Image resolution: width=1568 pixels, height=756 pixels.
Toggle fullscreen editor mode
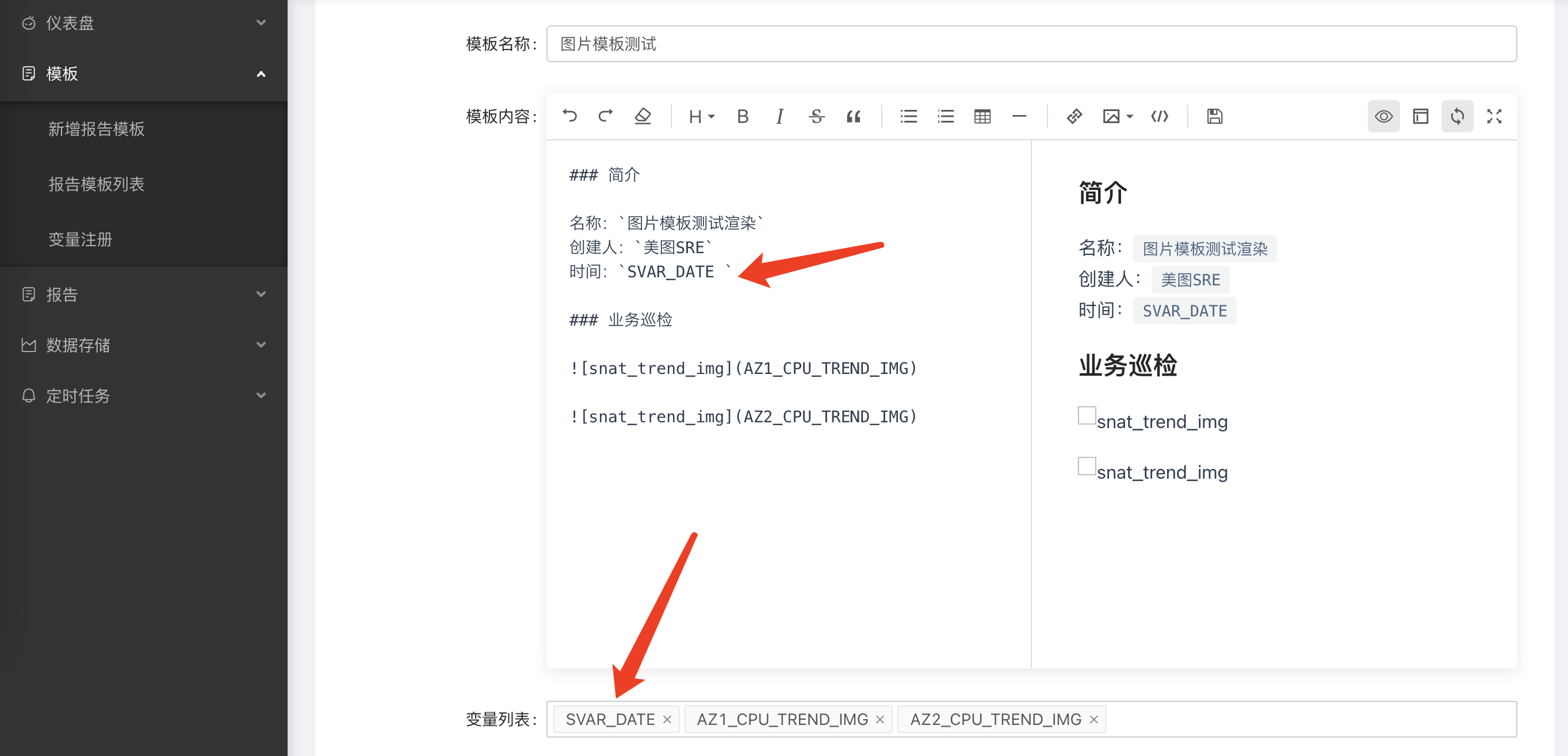(1494, 116)
